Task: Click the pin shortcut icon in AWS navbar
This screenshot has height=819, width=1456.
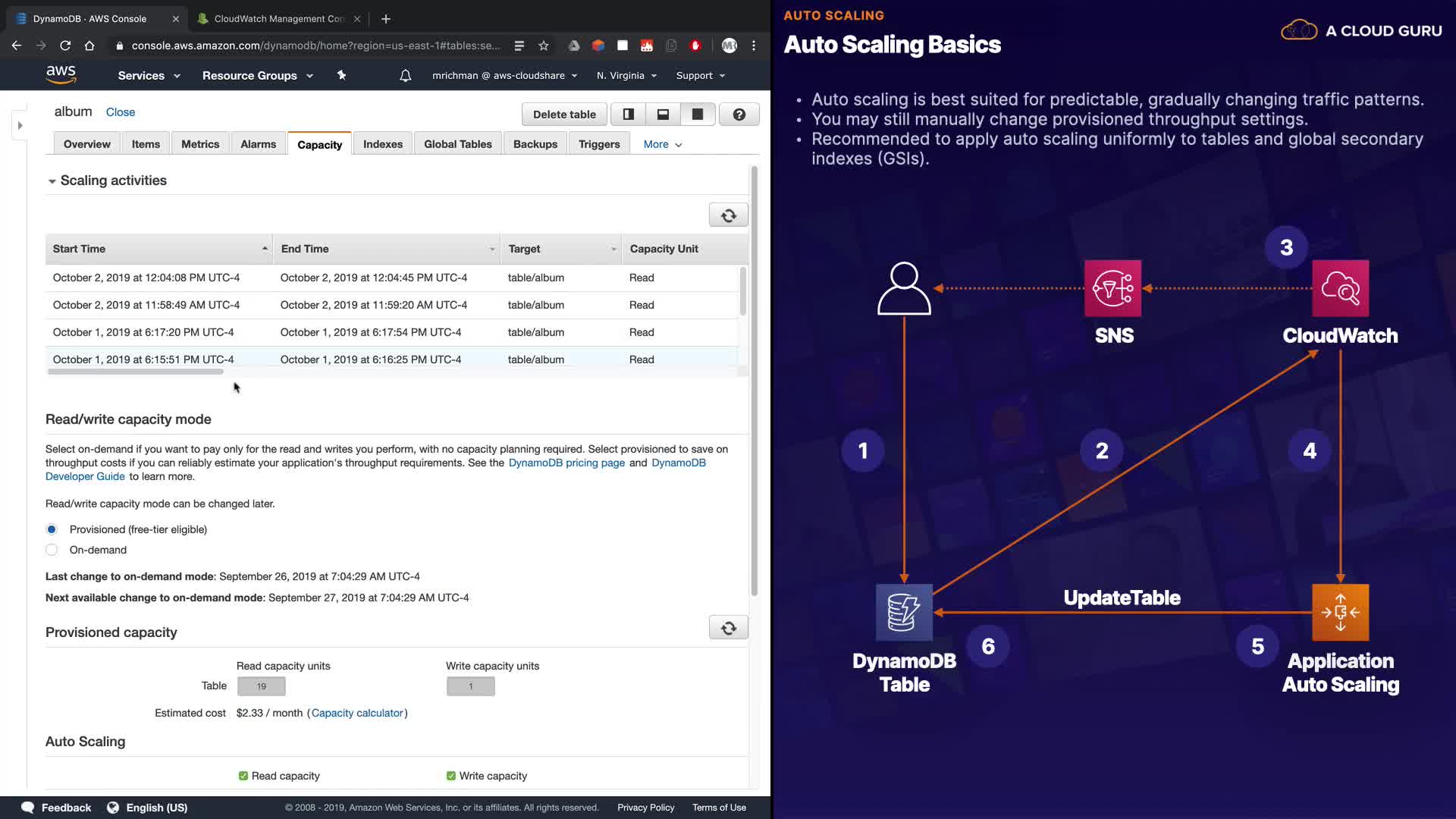Action: click(341, 75)
